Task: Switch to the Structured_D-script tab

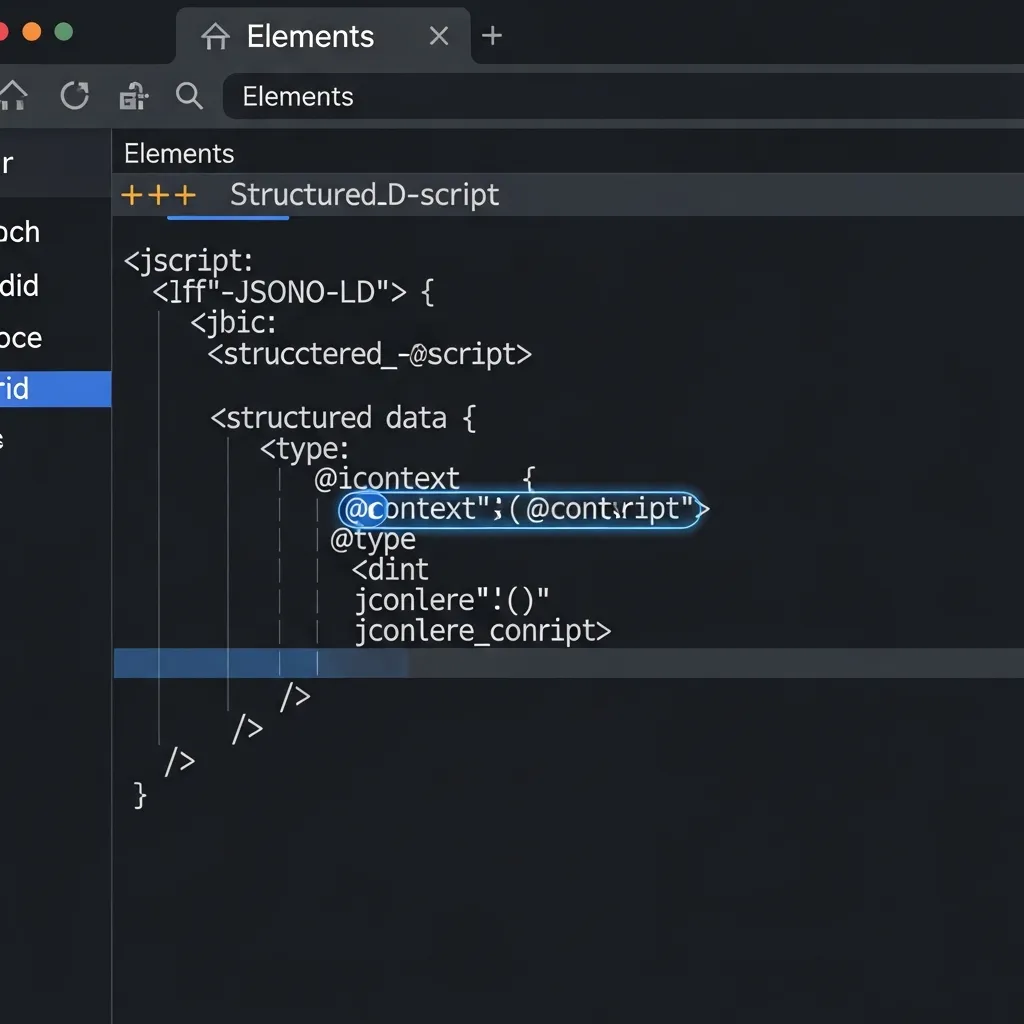Action: point(364,195)
